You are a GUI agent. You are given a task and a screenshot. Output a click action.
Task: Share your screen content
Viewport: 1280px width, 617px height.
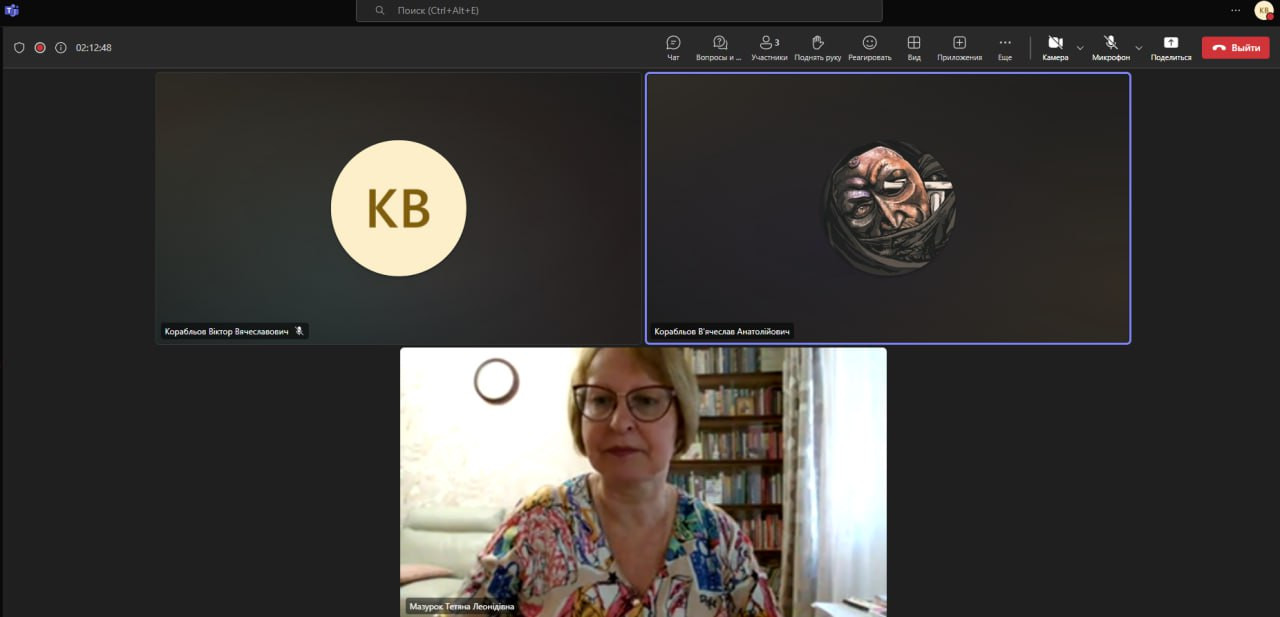[1171, 47]
